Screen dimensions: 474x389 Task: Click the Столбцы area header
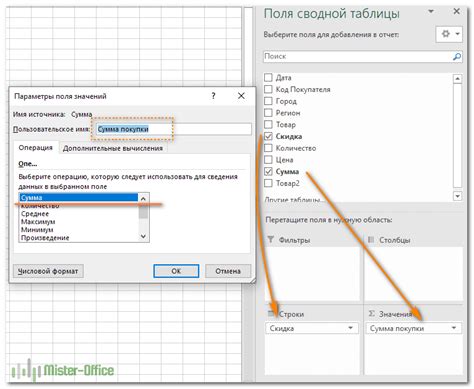coord(389,240)
